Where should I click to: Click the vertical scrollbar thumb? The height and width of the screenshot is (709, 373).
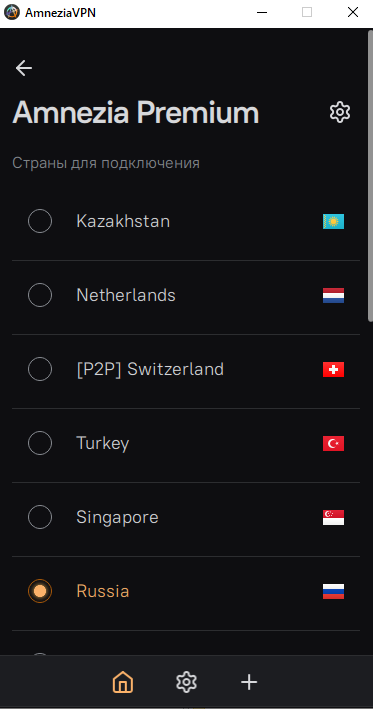point(371,174)
